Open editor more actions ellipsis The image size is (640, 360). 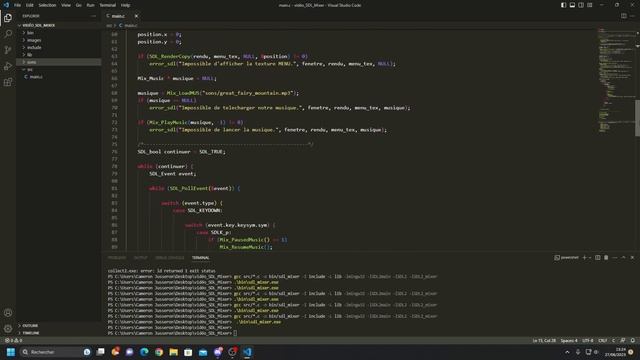(632, 16)
